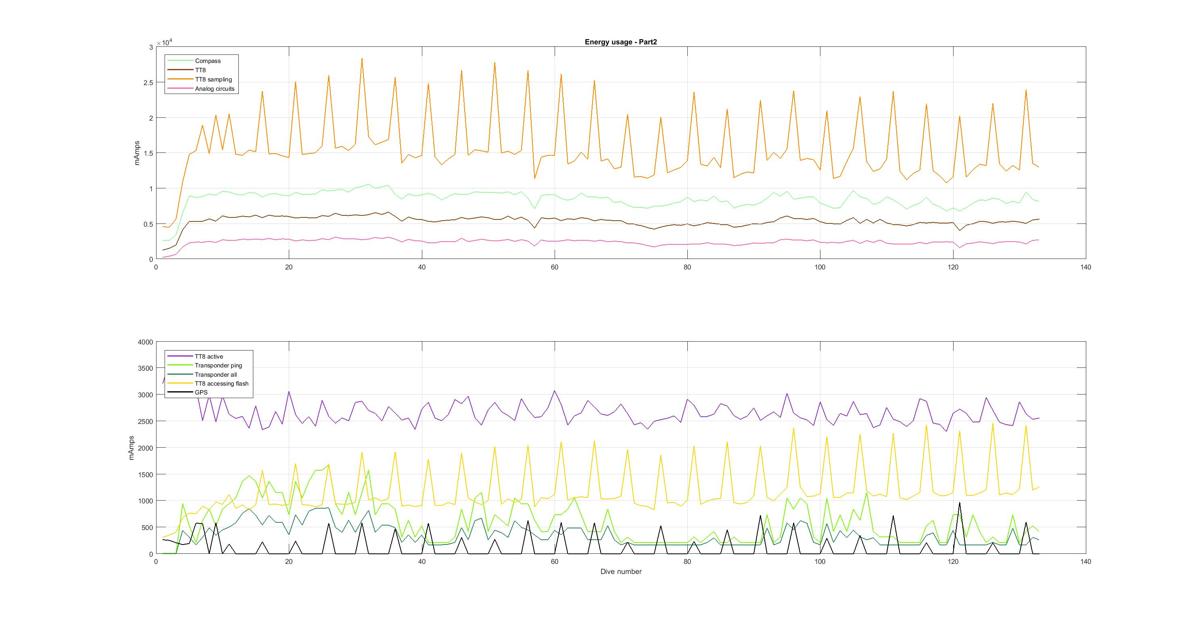This screenshot has width=1200, height=622.
Task: Click x-axis tick '80' under lower plot
Action: [687, 562]
